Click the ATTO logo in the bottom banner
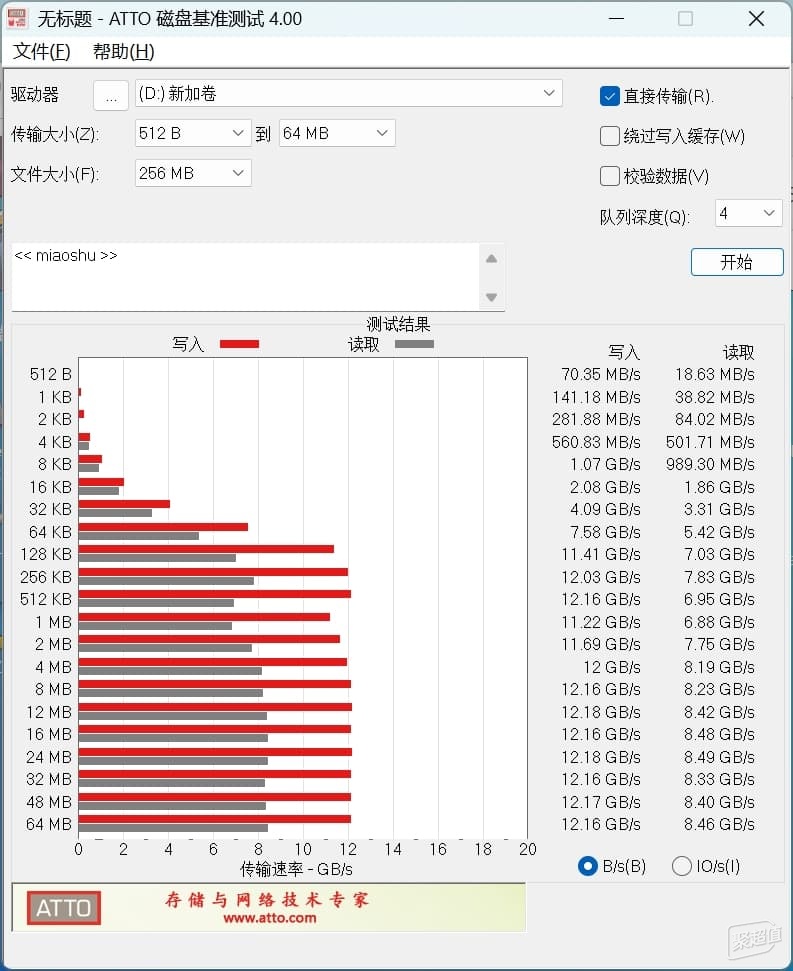 [64, 908]
